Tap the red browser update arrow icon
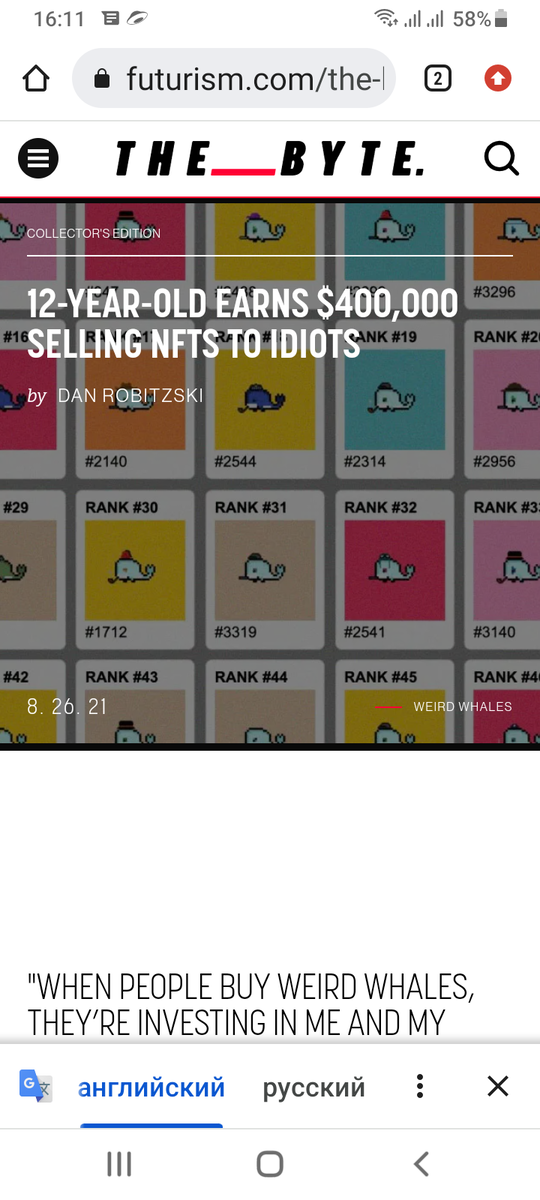 498,78
